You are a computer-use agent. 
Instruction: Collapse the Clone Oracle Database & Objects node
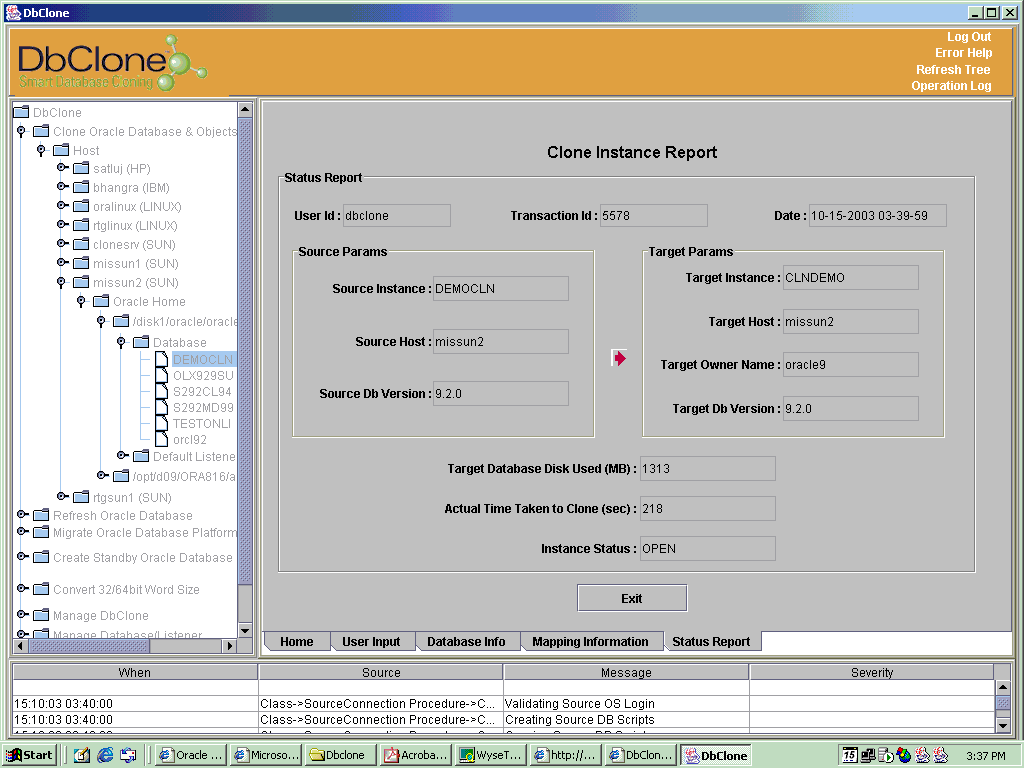pos(22,131)
